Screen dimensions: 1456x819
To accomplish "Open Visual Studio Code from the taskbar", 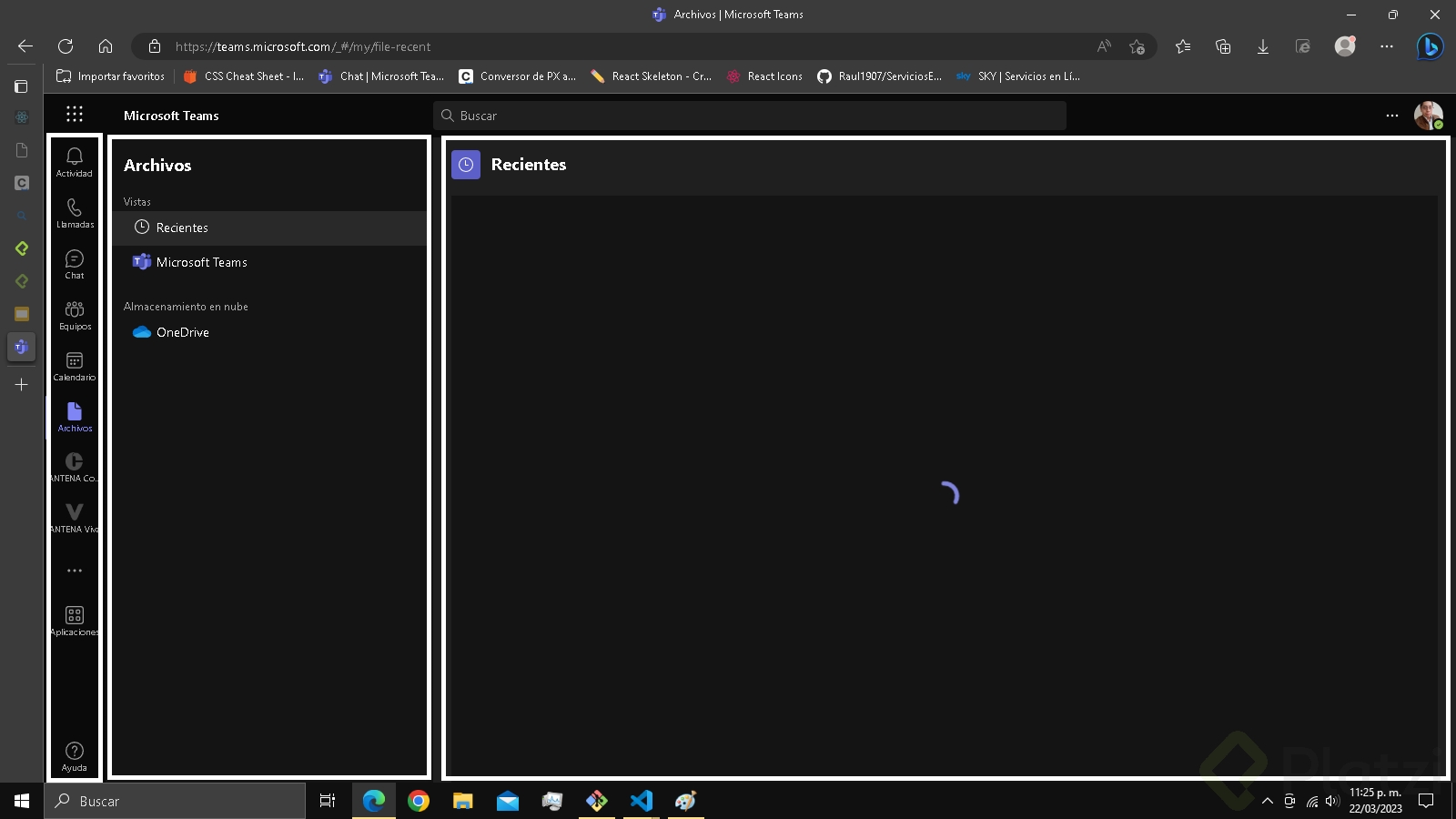I will tap(642, 801).
